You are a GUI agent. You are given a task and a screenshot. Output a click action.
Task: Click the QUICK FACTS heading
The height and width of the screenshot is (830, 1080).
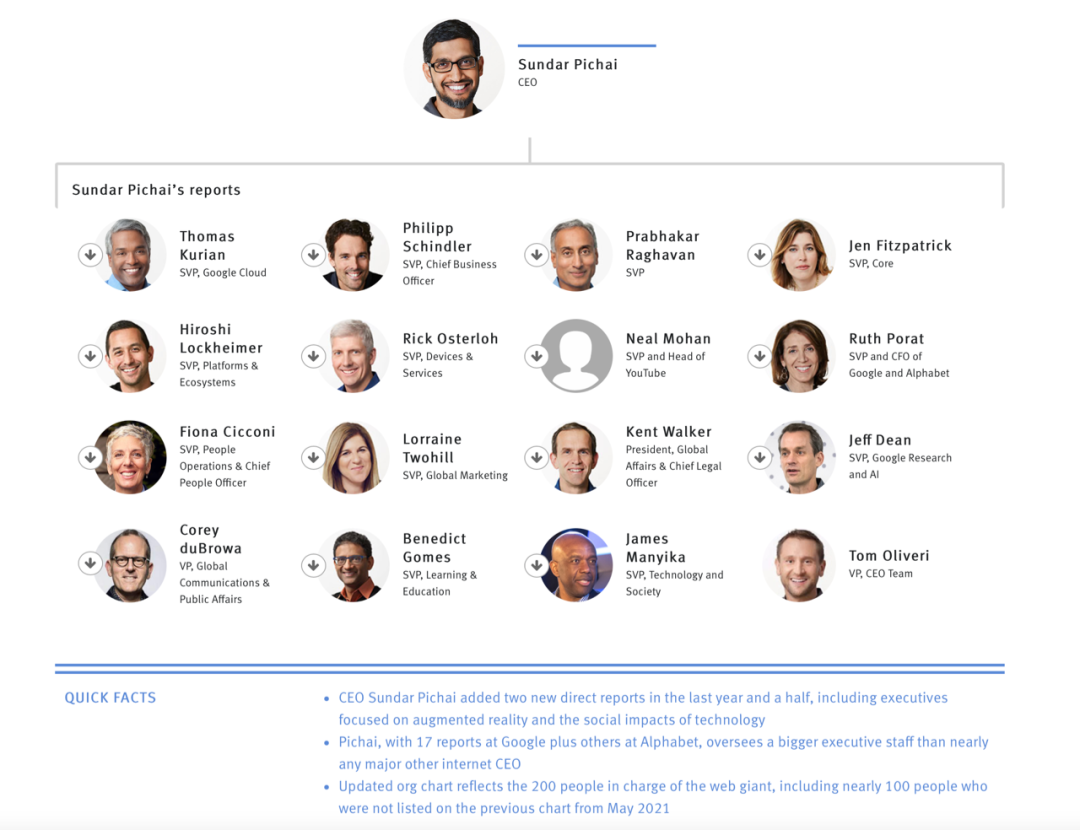[x=110, y=697]
